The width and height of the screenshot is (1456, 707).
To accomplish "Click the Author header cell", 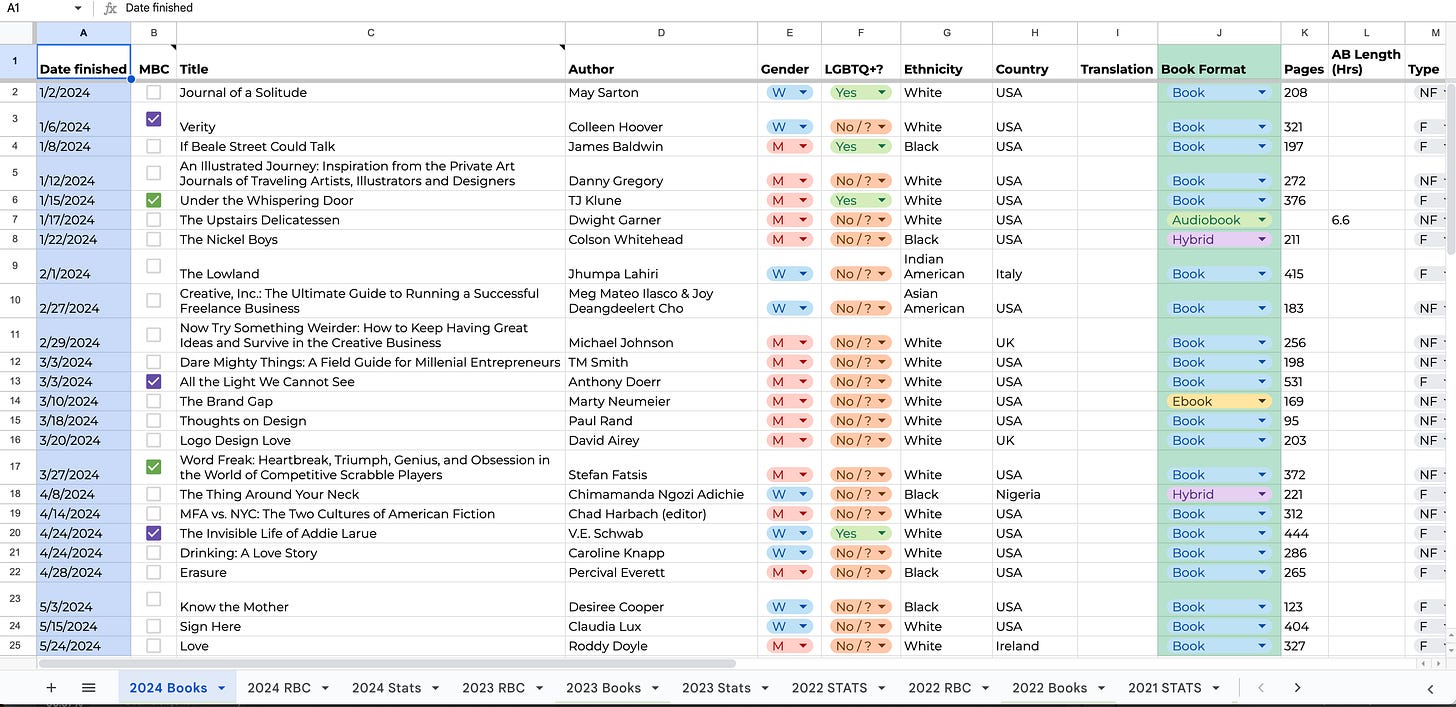I will (661, 61).
